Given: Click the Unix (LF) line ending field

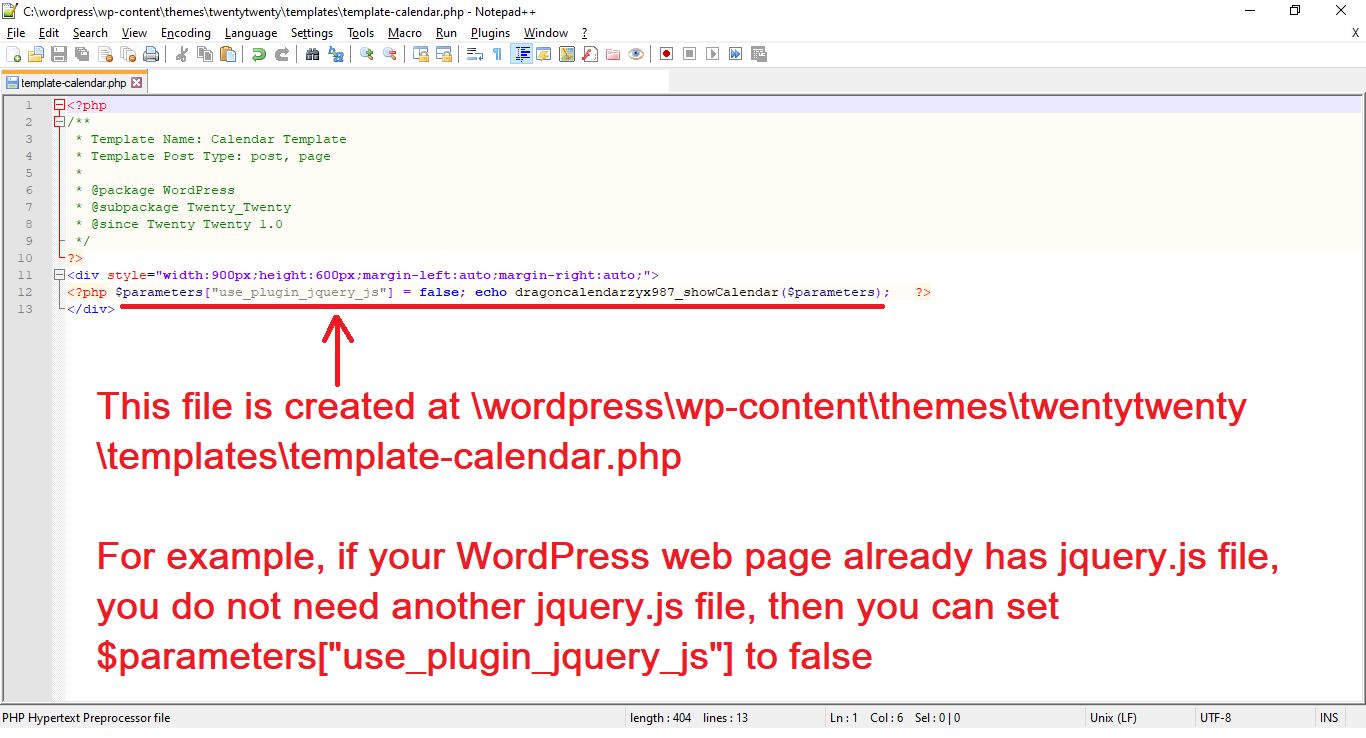Looking at the screenshot, I should (1138, 718).
